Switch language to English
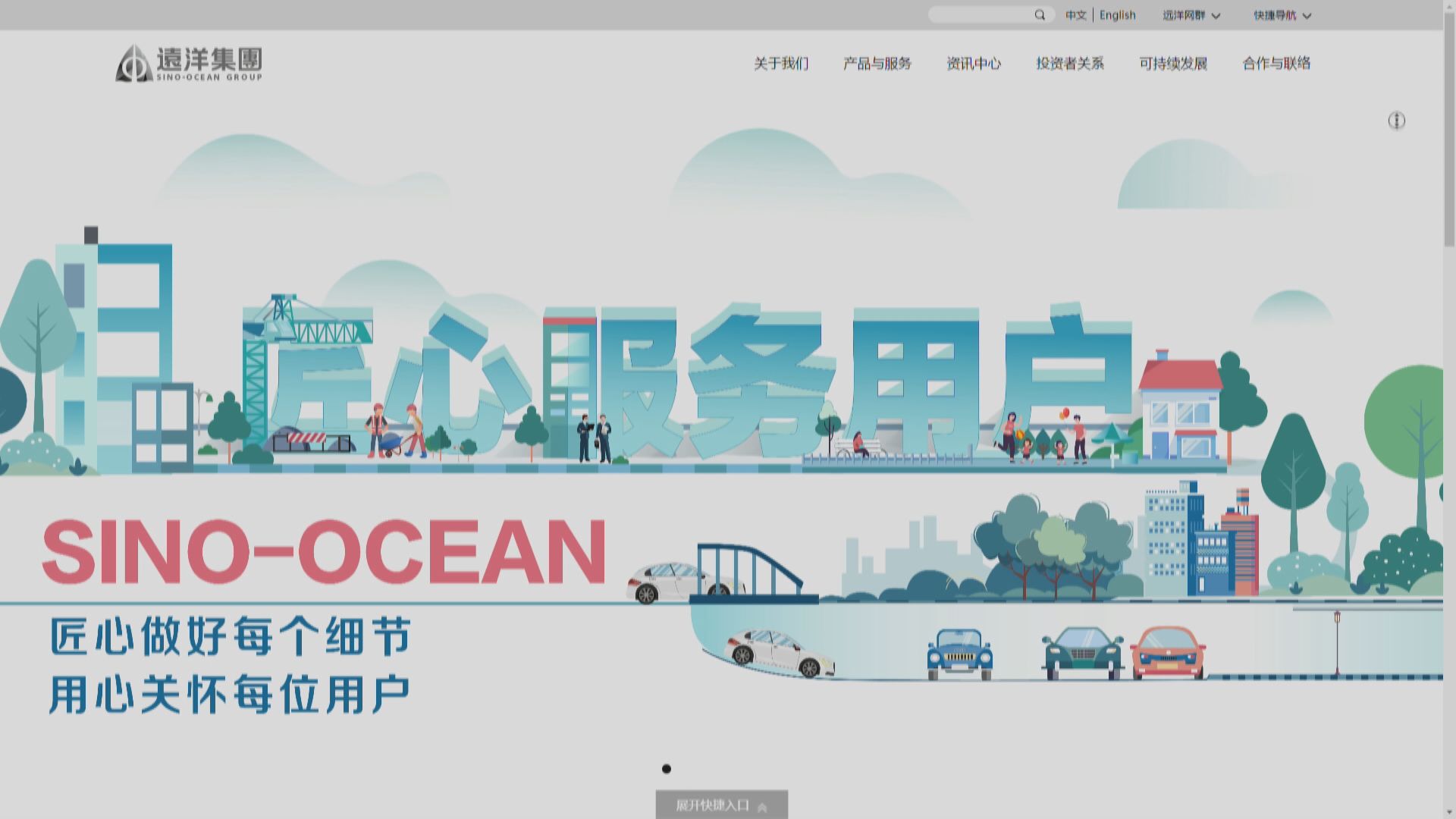This screenshot has height=819, width=1456. pyautogui.click(x=1117, y=15)
